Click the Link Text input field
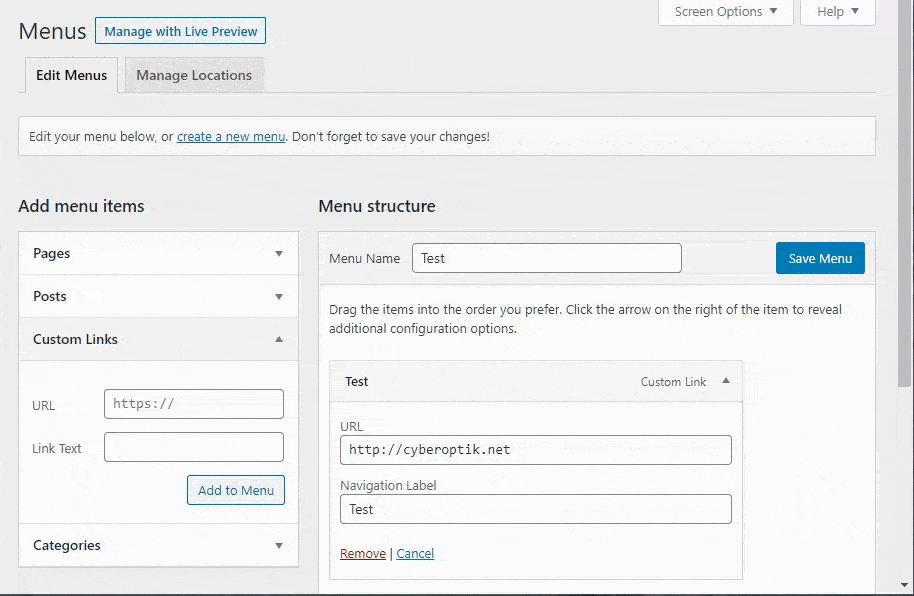914x596 pixels. pos(193,447)
